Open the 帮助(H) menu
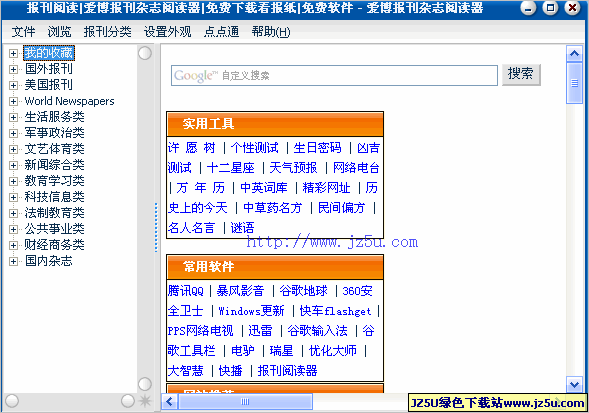Screen dimensions: 589x413 tap(271, 32)
